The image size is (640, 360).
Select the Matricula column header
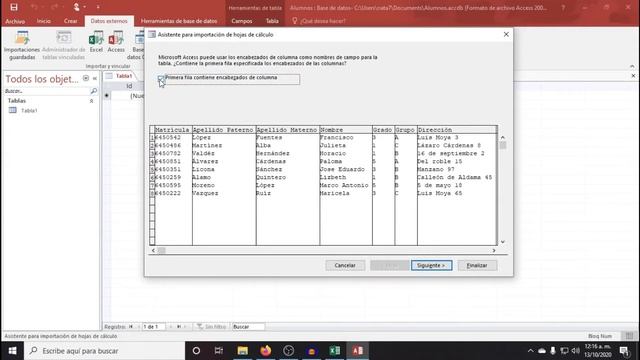[x=173, y=130]
